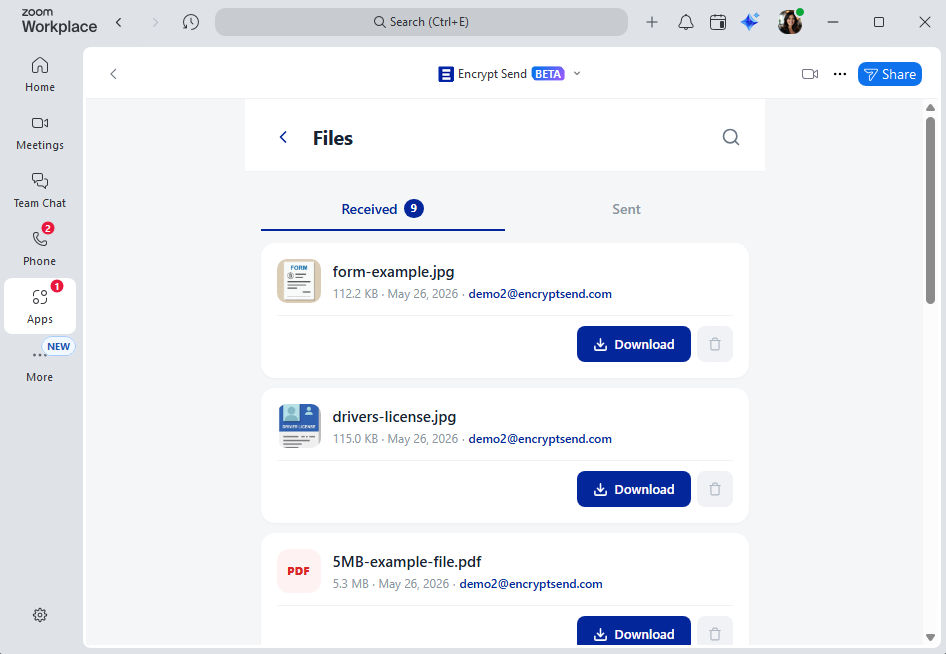Go back using title bar back arrow
The height and width of the screenshot is (654, 946).
pos(119,22)
